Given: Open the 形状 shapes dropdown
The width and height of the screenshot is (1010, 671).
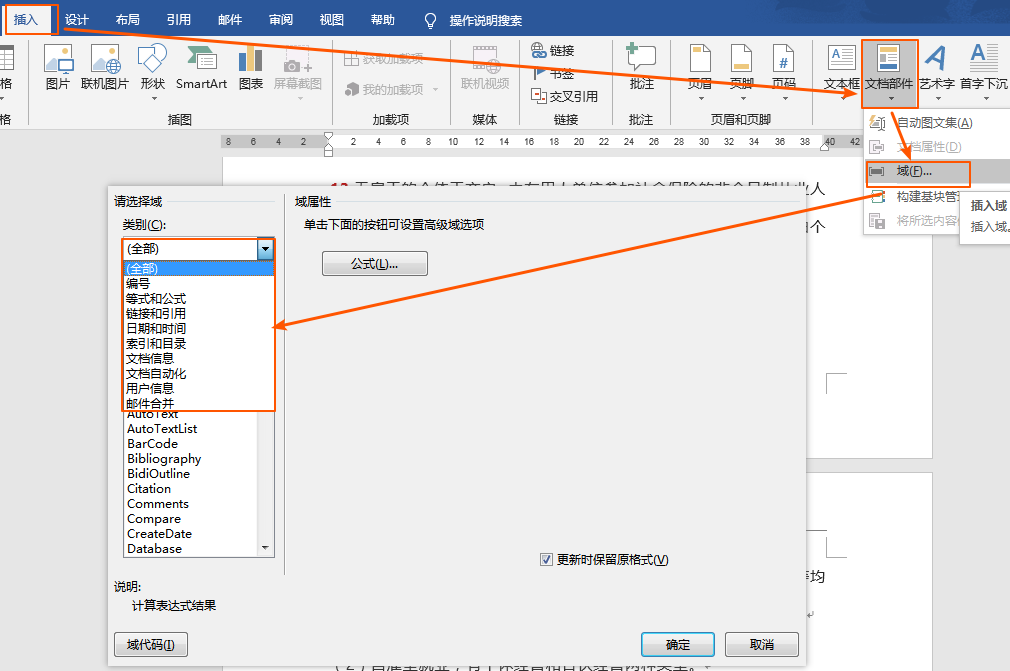Looking at the screenshot, I should click(153, 67).
